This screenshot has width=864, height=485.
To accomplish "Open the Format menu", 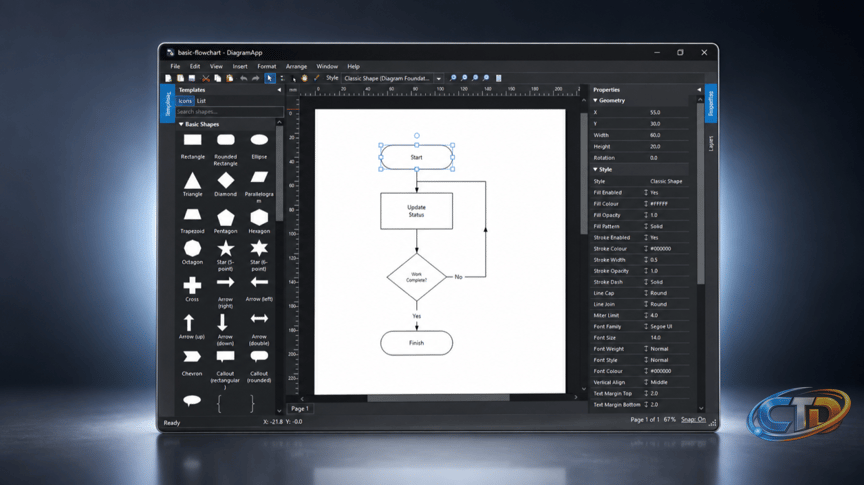I will tap(267, 66).
